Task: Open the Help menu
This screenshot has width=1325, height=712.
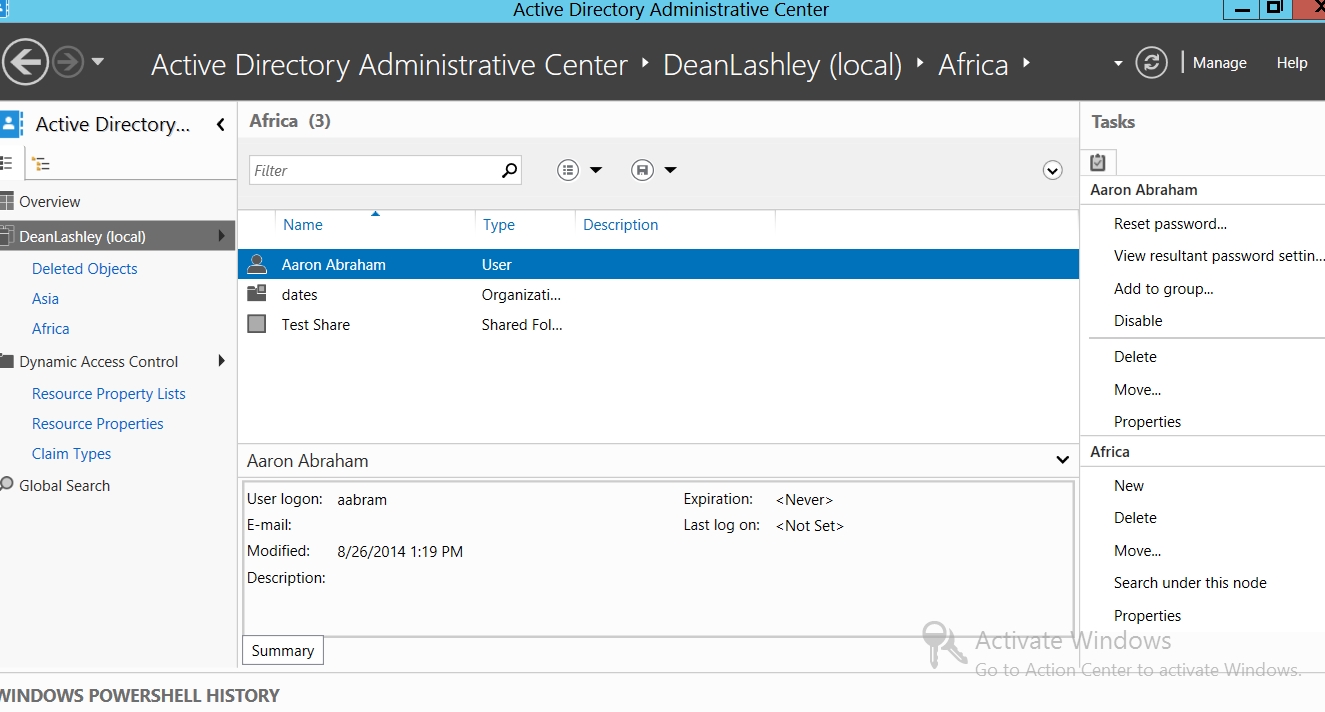Action: tap(1292, 63)
